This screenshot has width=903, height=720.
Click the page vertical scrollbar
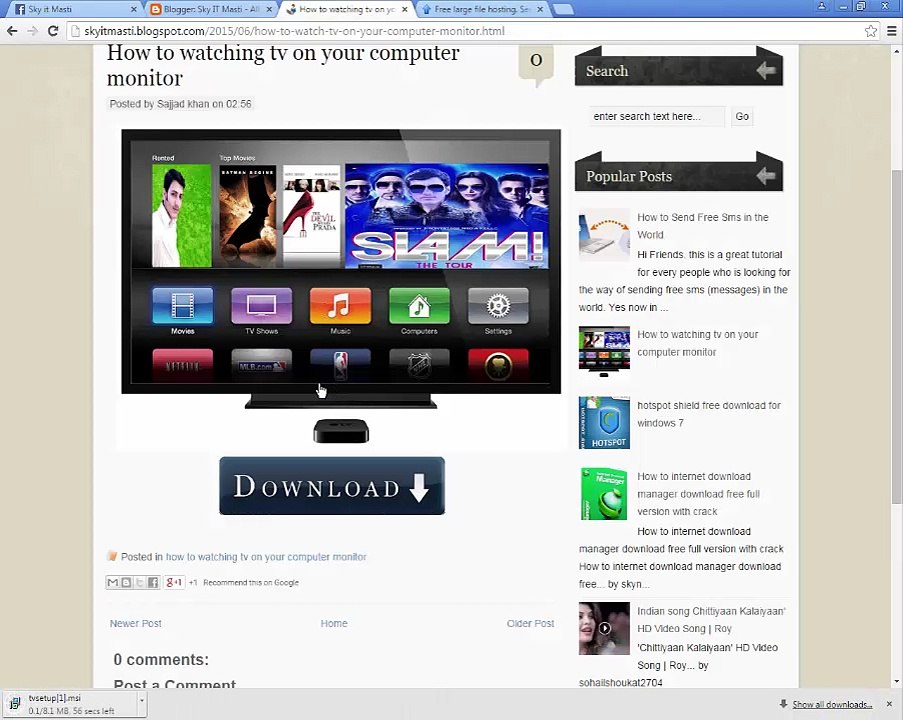[x=897, y=335]
